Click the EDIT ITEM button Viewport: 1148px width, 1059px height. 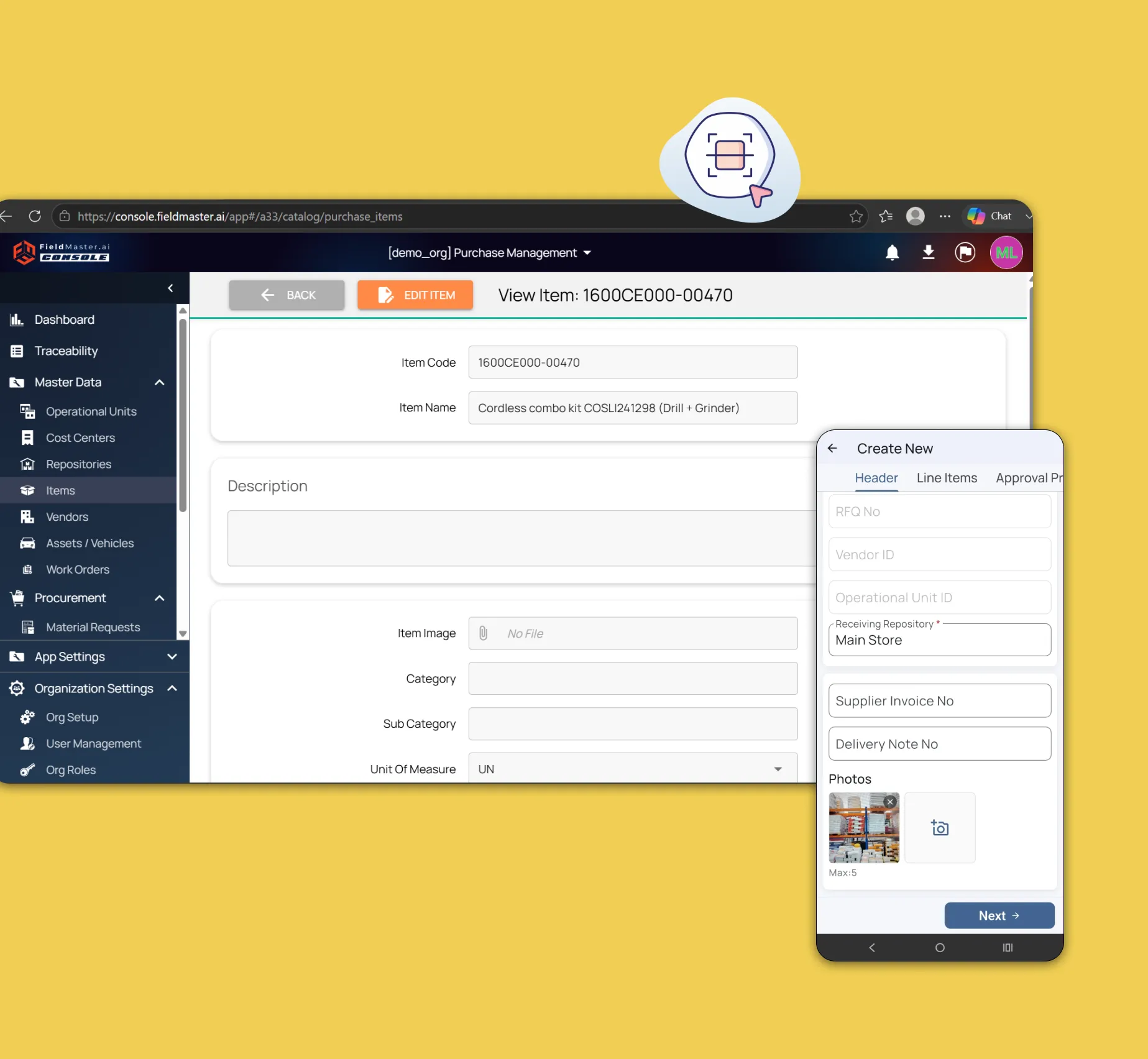[x=415, y=295]
